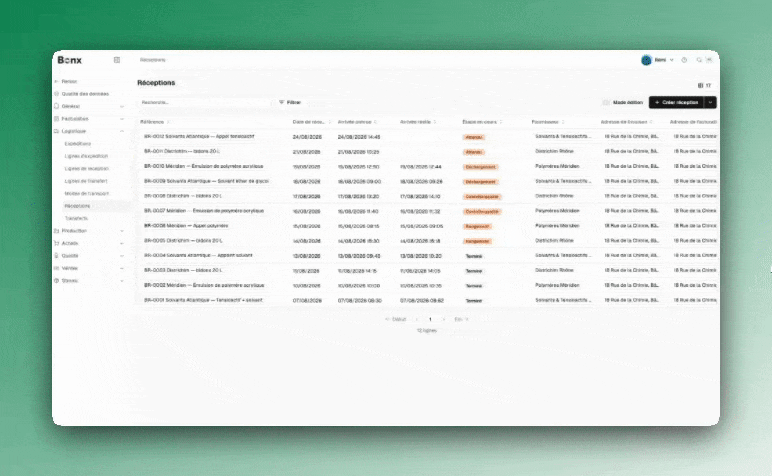
Task: Click the Ventes section icon
Action: click(x=57, y=268)
